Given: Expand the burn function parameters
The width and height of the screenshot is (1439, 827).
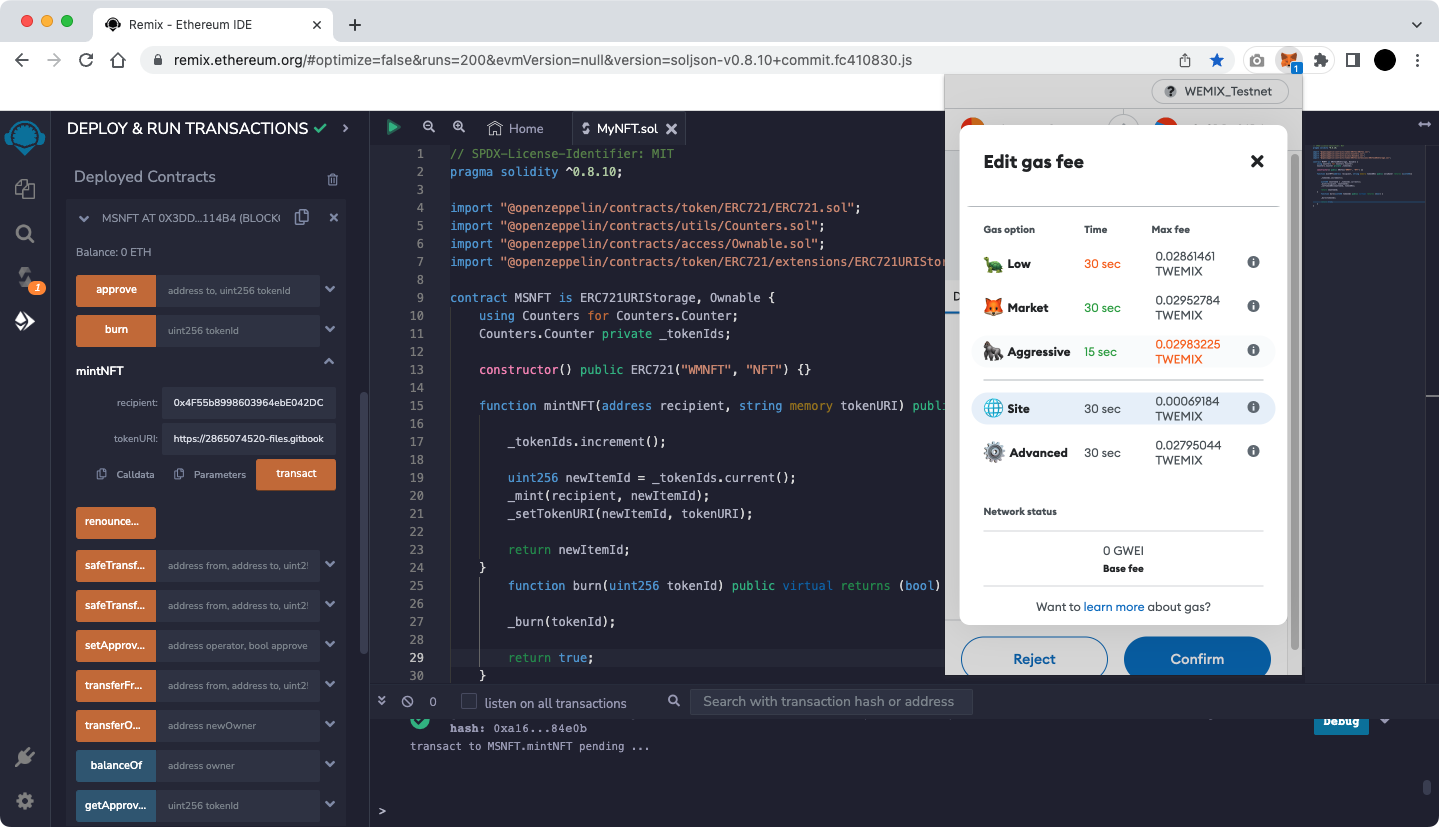Looking at the screenshot, I should (x=330, y=329).
